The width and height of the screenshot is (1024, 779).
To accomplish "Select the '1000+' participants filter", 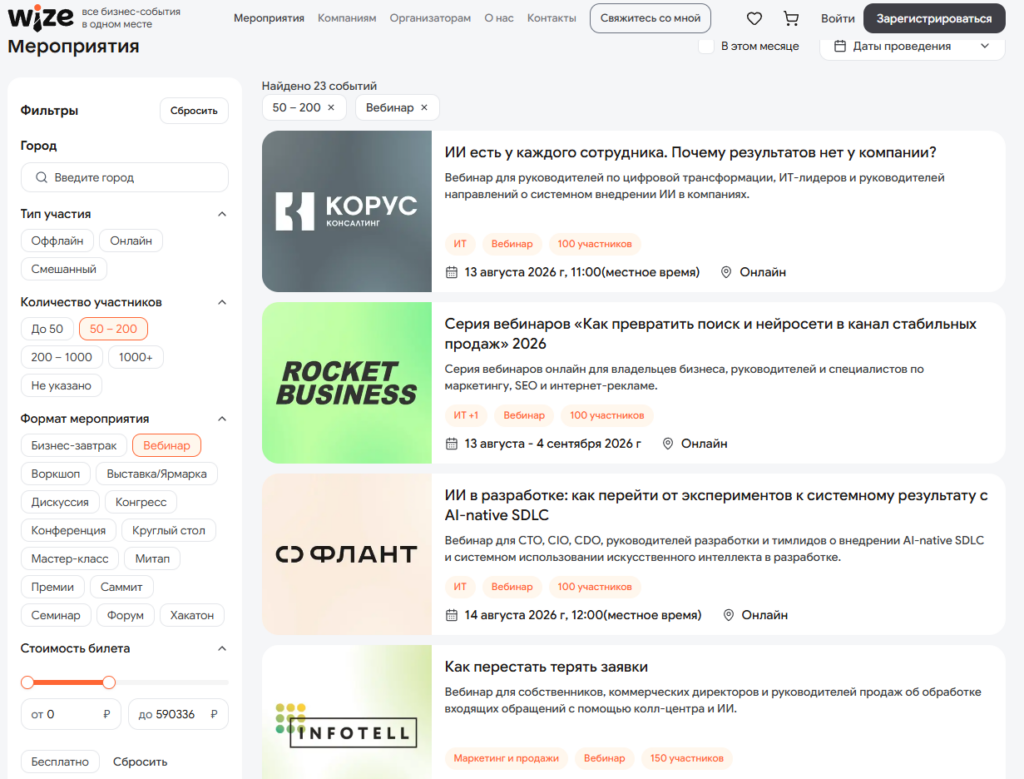I will click(135, 357).
